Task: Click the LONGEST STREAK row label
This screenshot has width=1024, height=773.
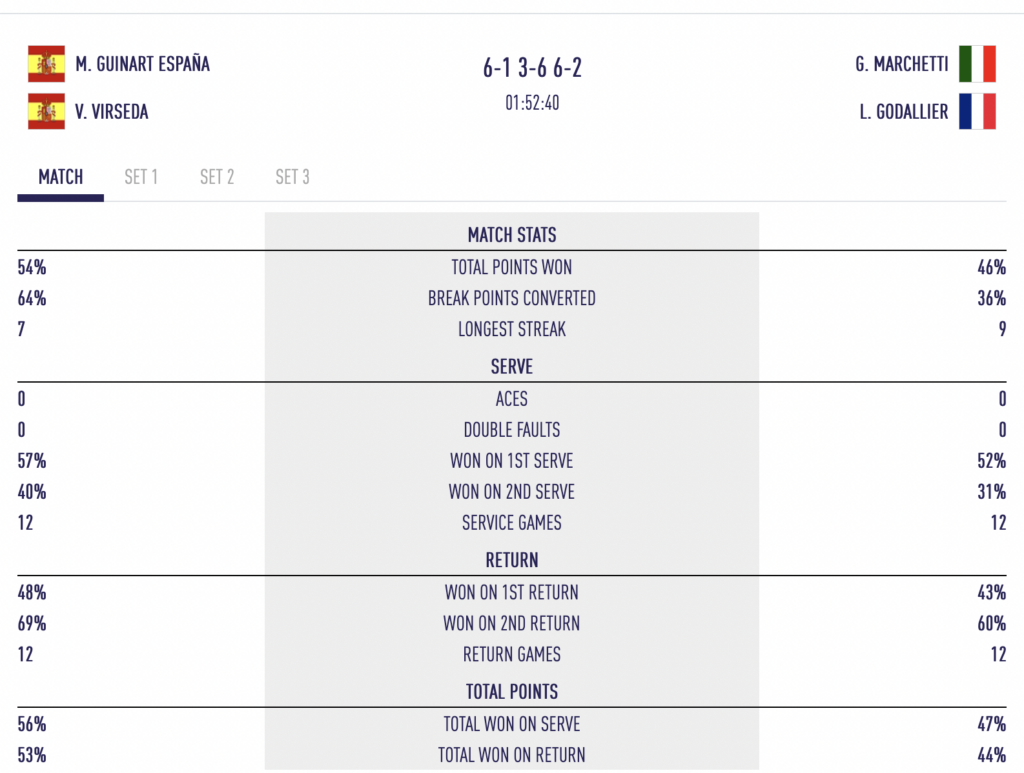Action: point(512,329)
